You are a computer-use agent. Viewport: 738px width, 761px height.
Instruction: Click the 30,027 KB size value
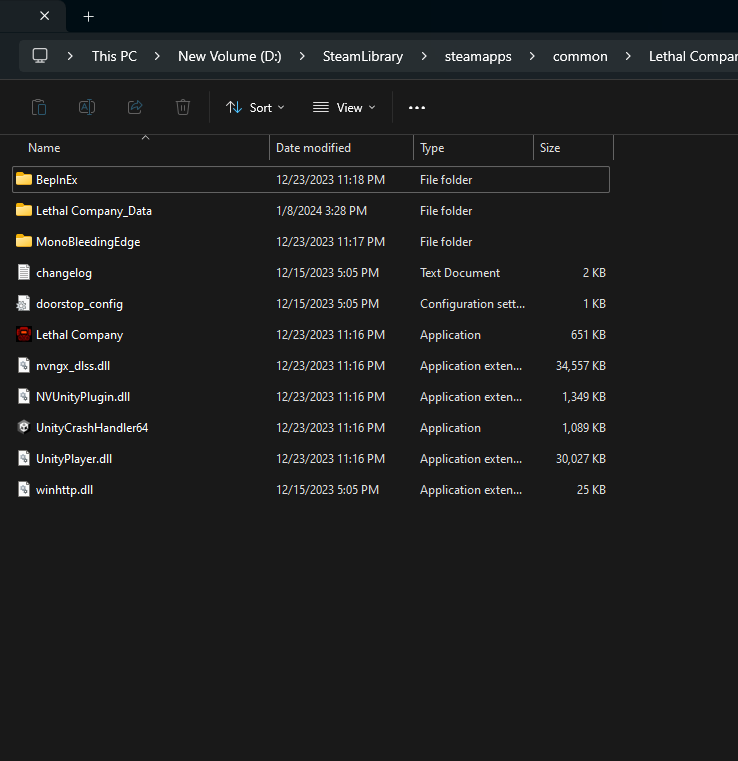click(580, 459)
